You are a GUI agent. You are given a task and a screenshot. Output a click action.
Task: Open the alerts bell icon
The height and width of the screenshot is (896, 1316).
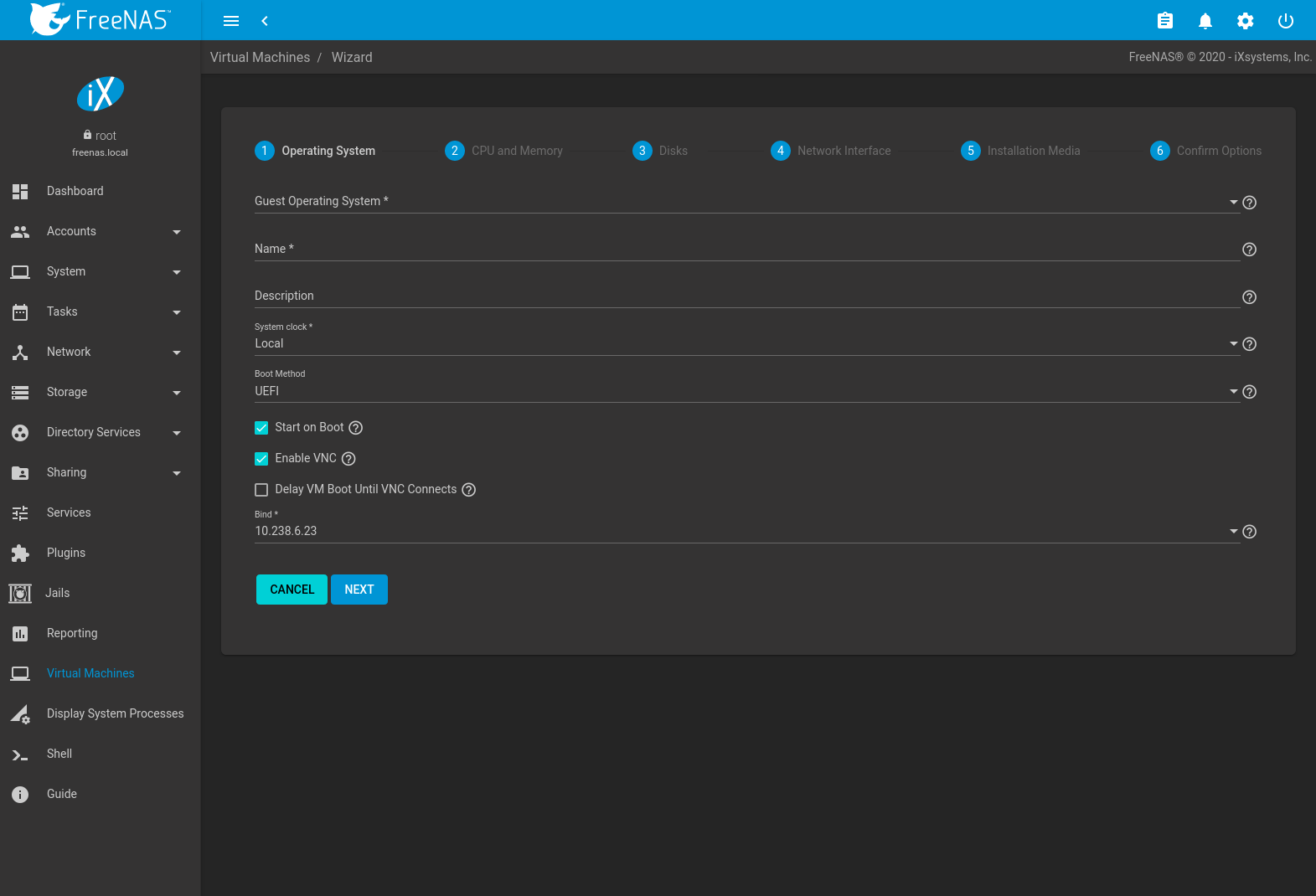click(x=1205, y=21)
